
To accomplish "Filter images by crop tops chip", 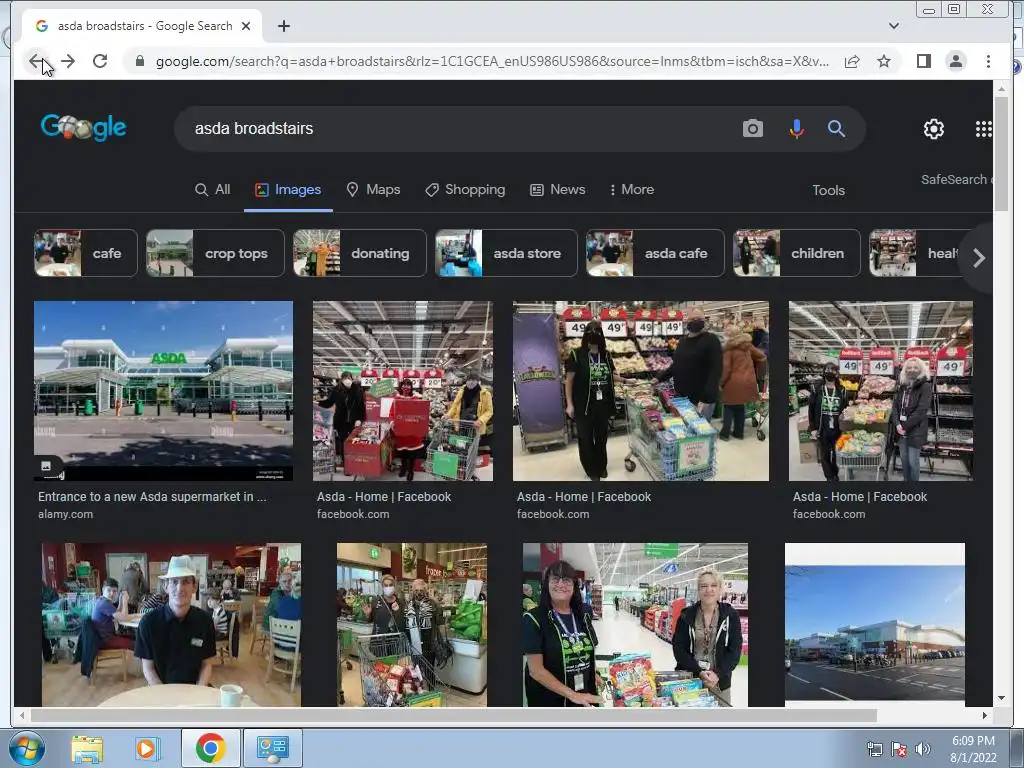I will point(216,253).
